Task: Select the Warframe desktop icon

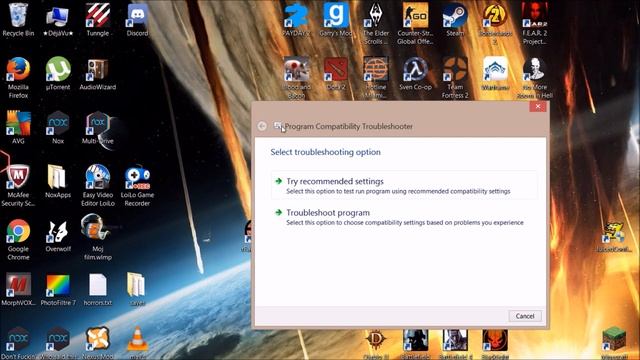Action: tap(495, 74)
